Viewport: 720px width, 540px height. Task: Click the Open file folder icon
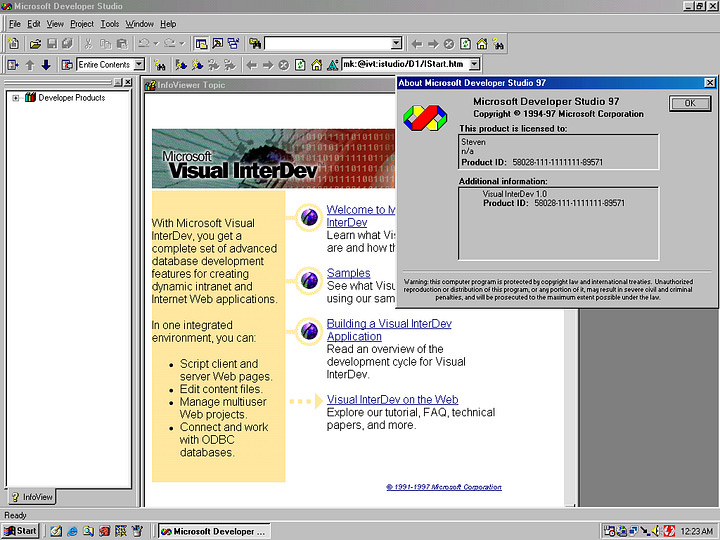(x=35, y=44)
